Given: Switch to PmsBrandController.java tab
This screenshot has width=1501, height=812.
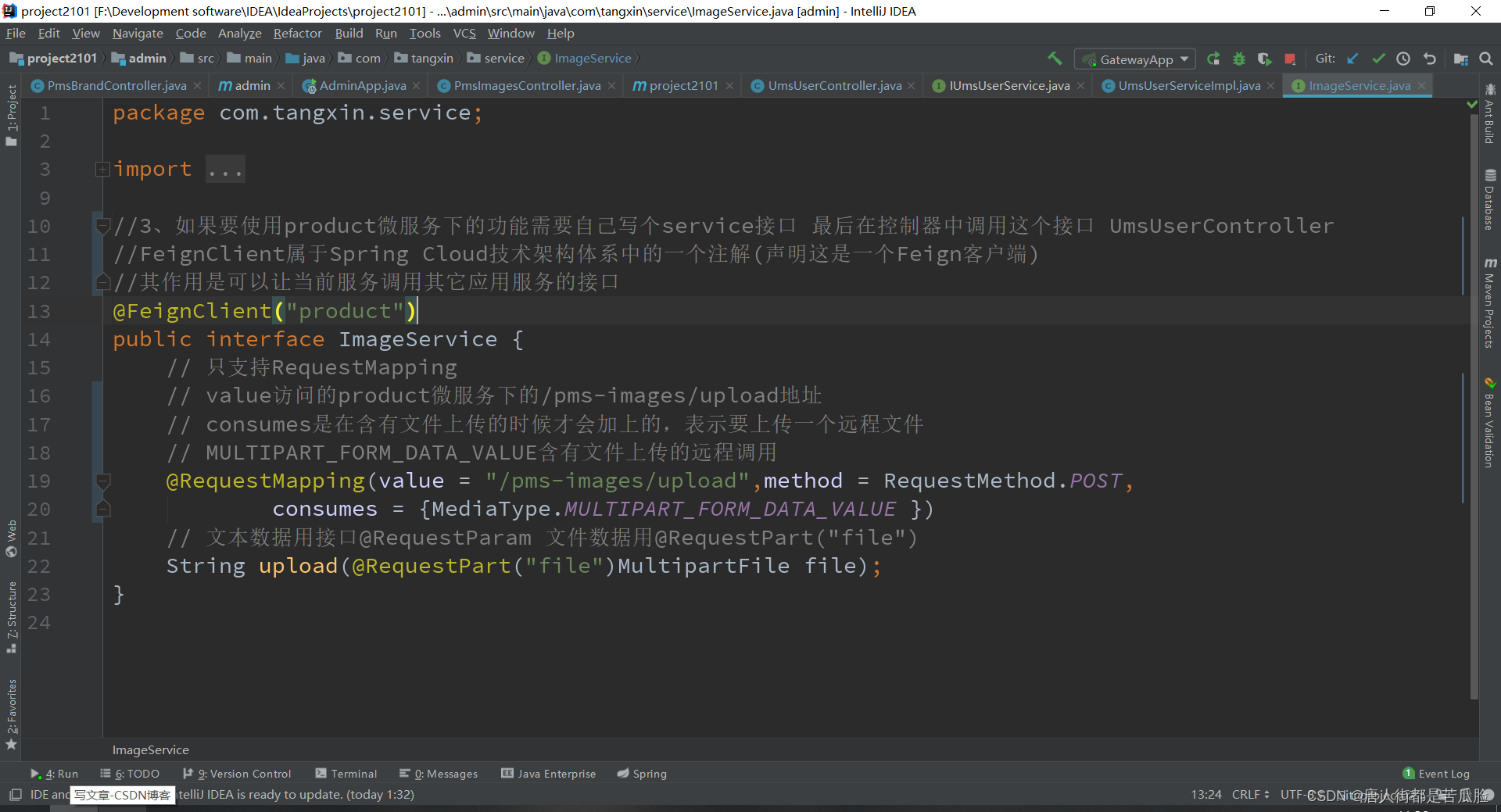Looking at the screenshot, I should 116,86.
